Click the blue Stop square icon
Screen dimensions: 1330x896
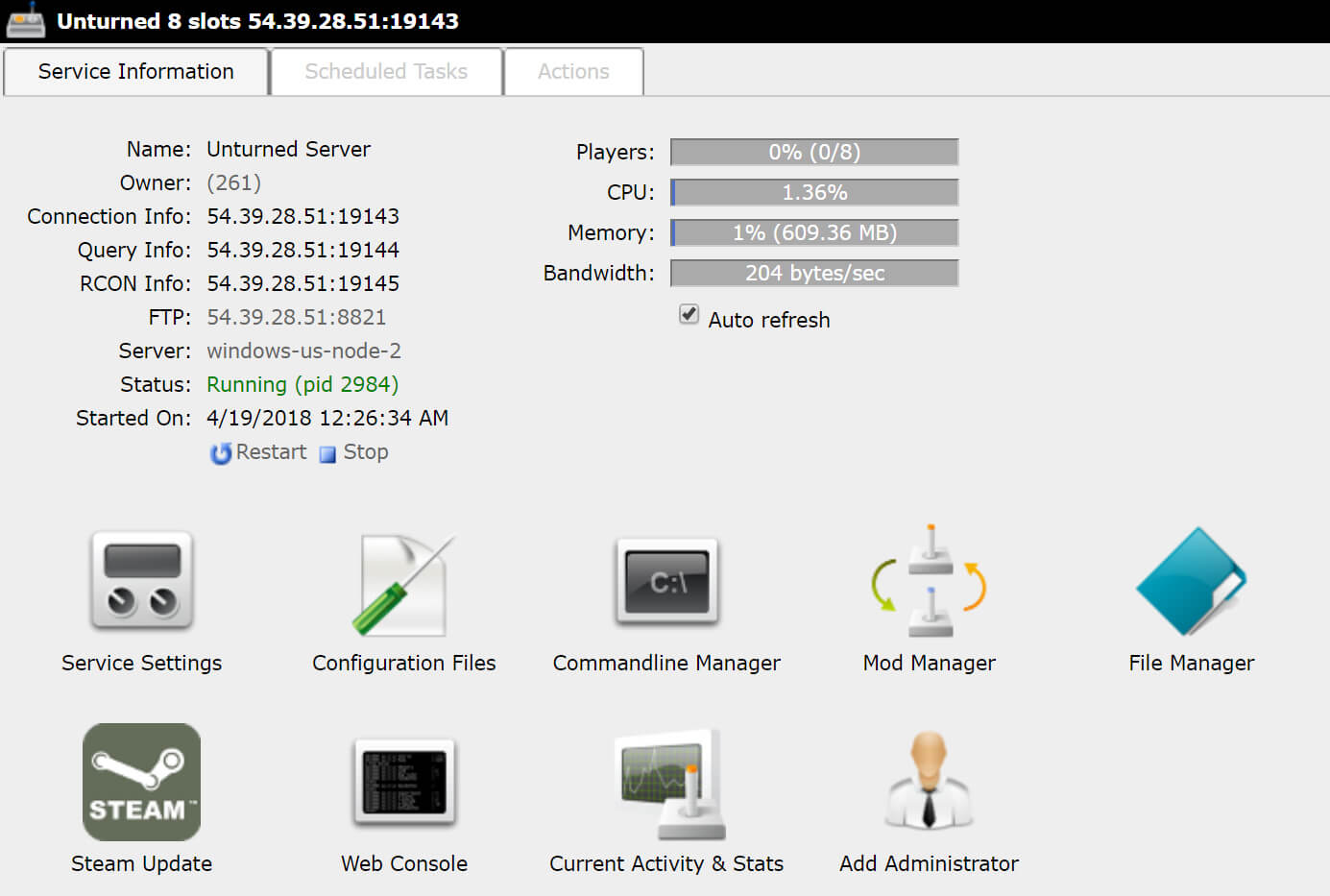click(x=327, y=454)
